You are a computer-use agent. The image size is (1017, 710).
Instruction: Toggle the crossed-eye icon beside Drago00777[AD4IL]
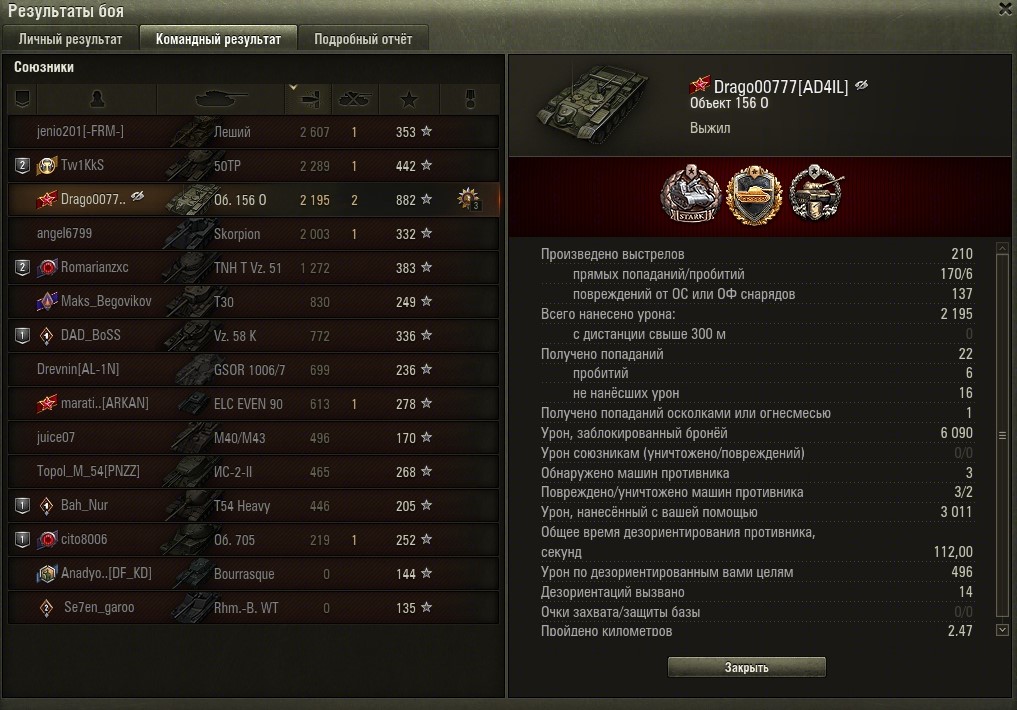(862, 86)
